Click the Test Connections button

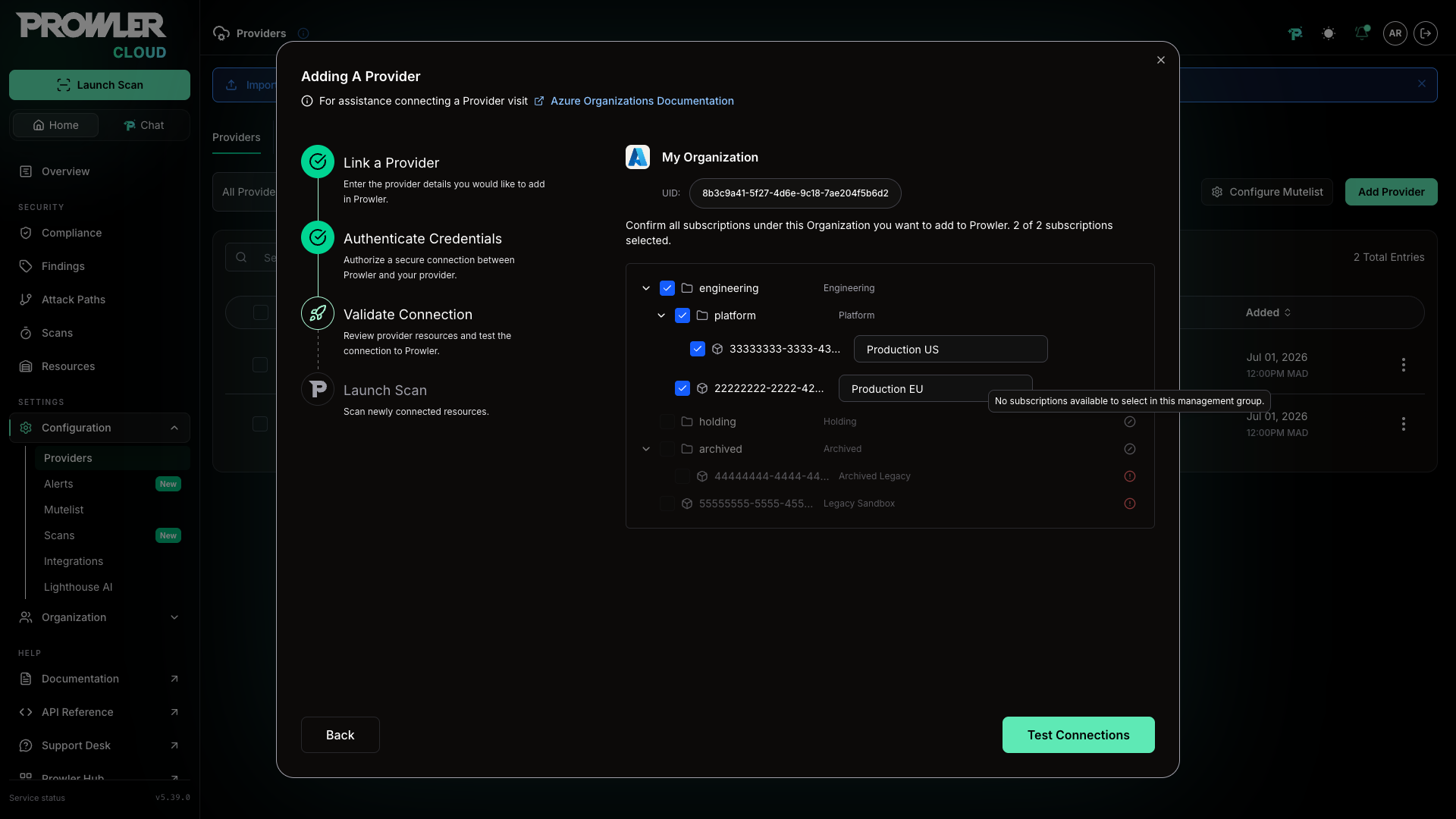pos(1078,735)
